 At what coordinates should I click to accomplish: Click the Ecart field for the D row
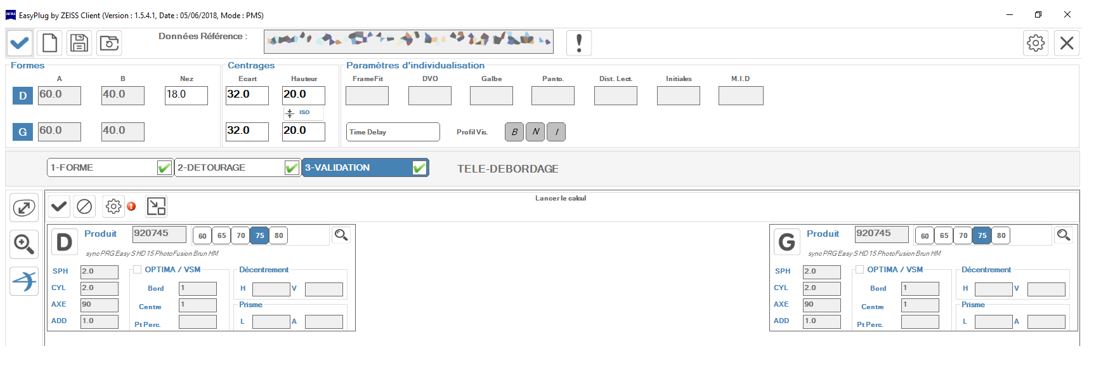(x=247, y=96)
